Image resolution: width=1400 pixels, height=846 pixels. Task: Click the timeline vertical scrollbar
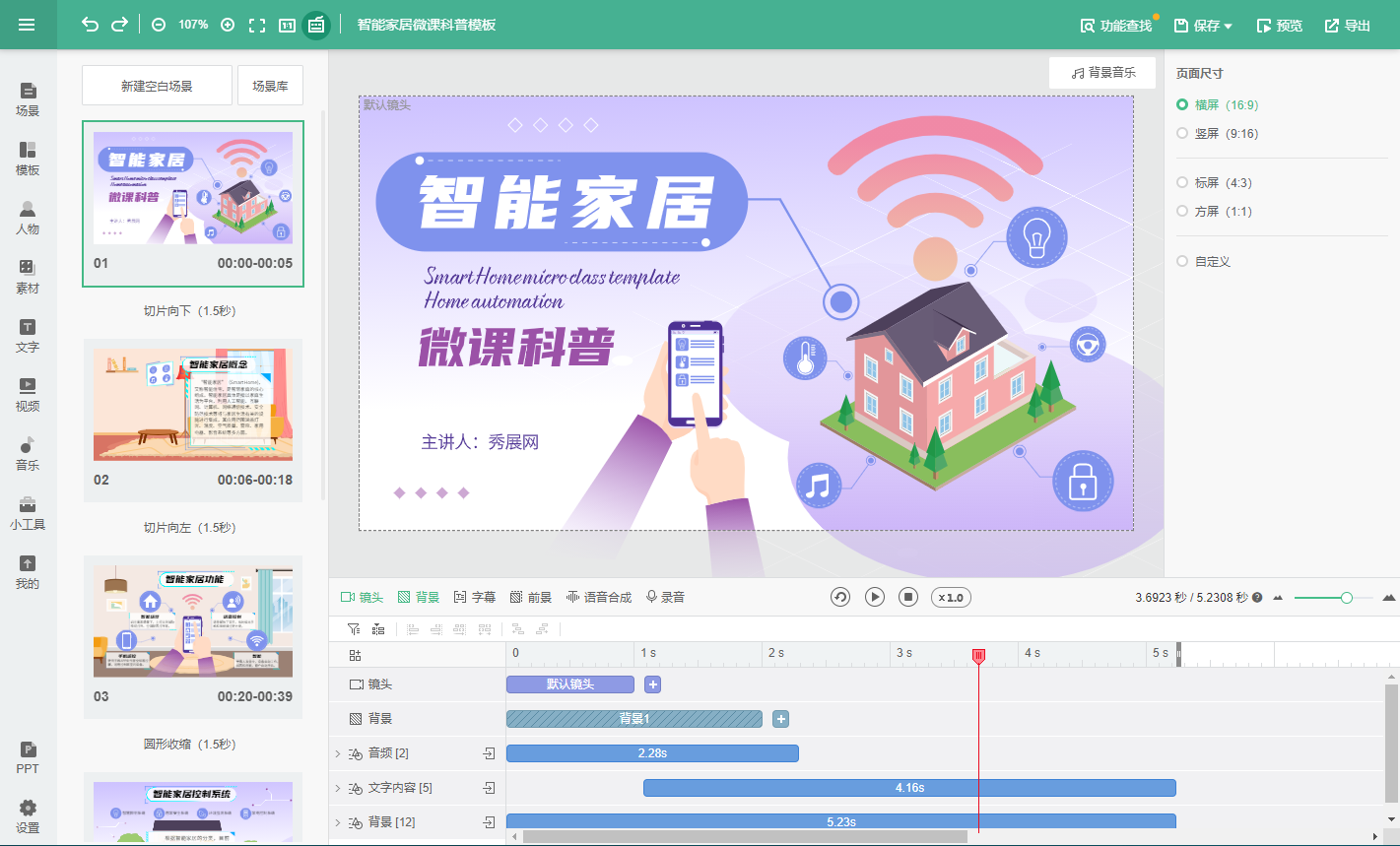click(x=1391, y=744)
